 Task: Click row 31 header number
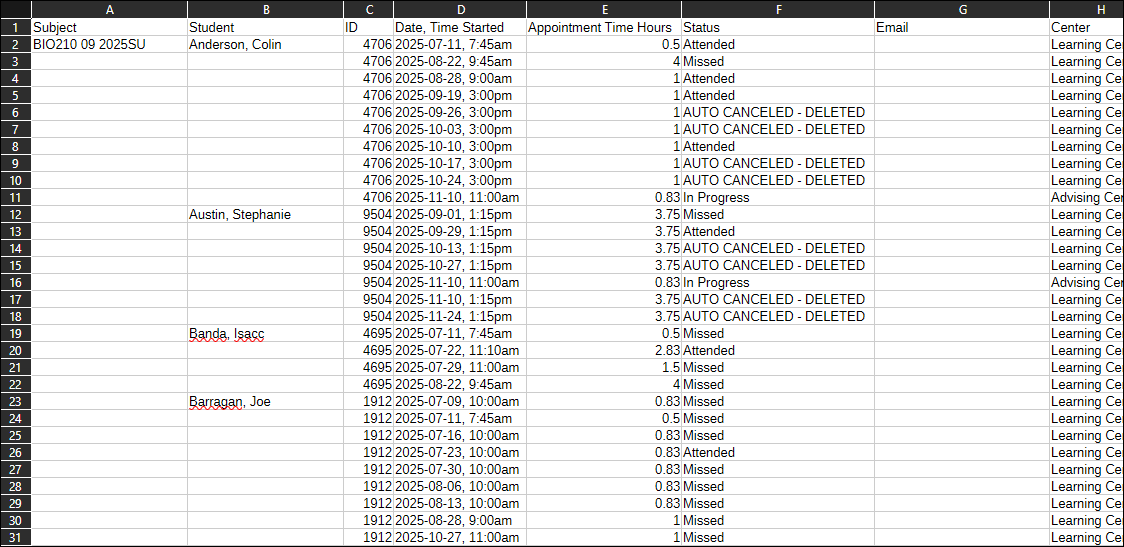coord(15,537)
